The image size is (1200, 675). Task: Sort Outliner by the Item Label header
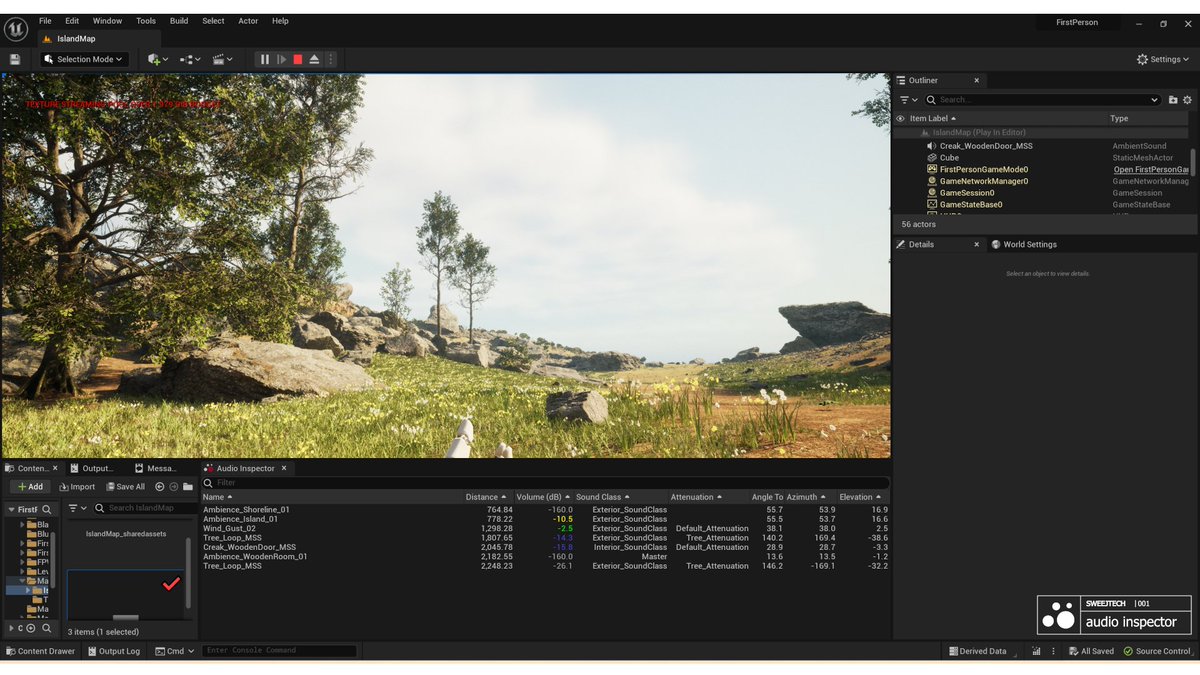click(x=932, y=119)
